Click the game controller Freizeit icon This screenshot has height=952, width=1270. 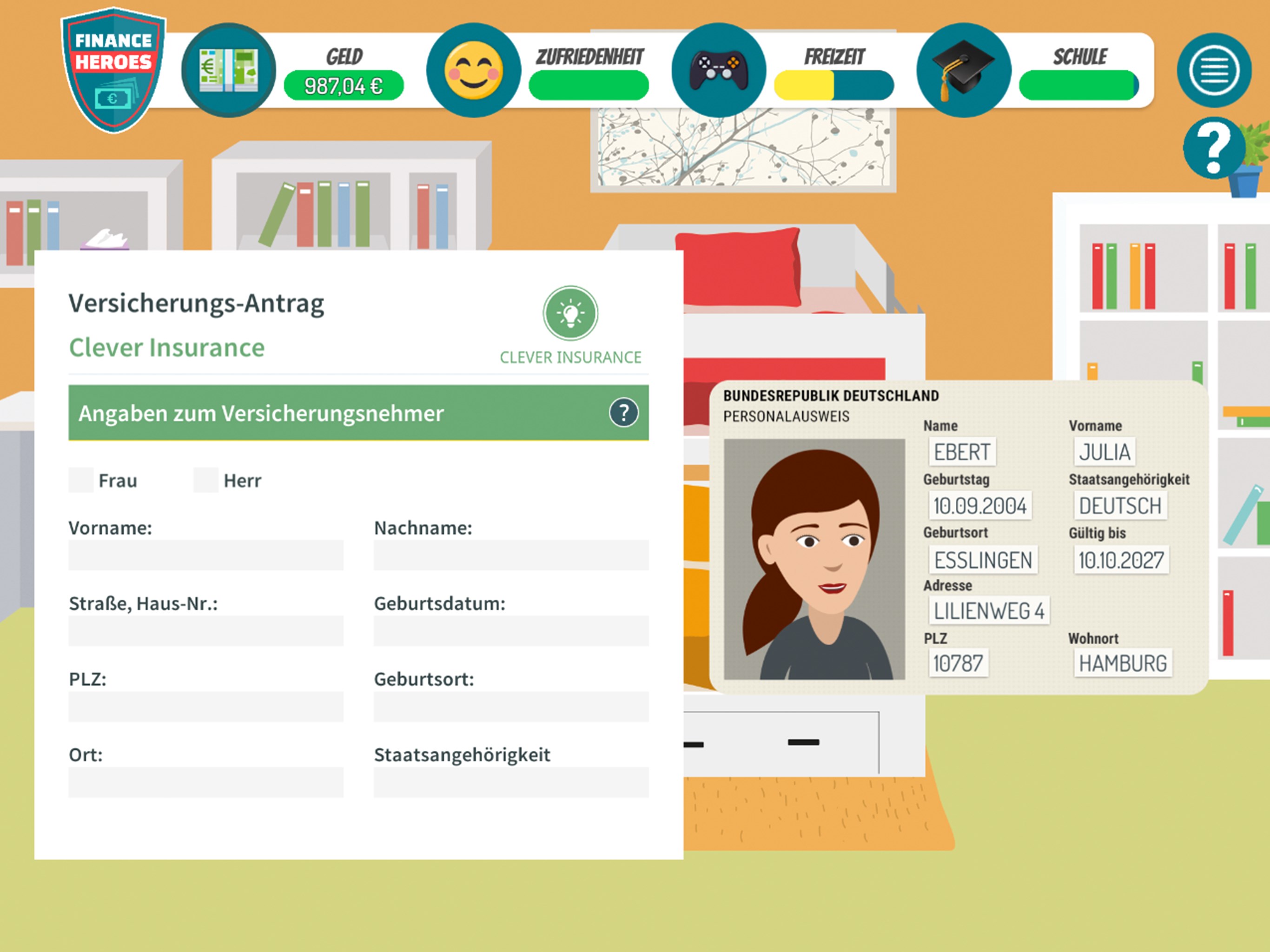coord(719,70)
